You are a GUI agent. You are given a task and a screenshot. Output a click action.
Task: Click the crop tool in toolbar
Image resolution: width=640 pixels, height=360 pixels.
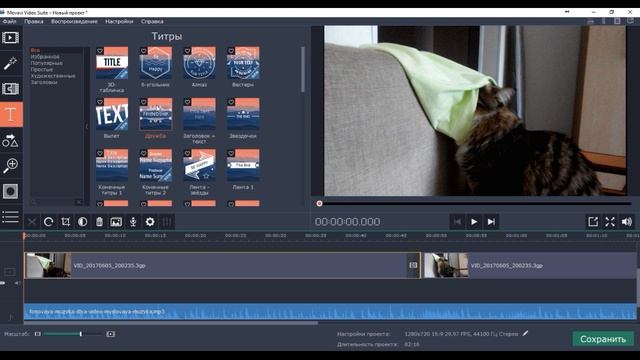pos(65,222)
